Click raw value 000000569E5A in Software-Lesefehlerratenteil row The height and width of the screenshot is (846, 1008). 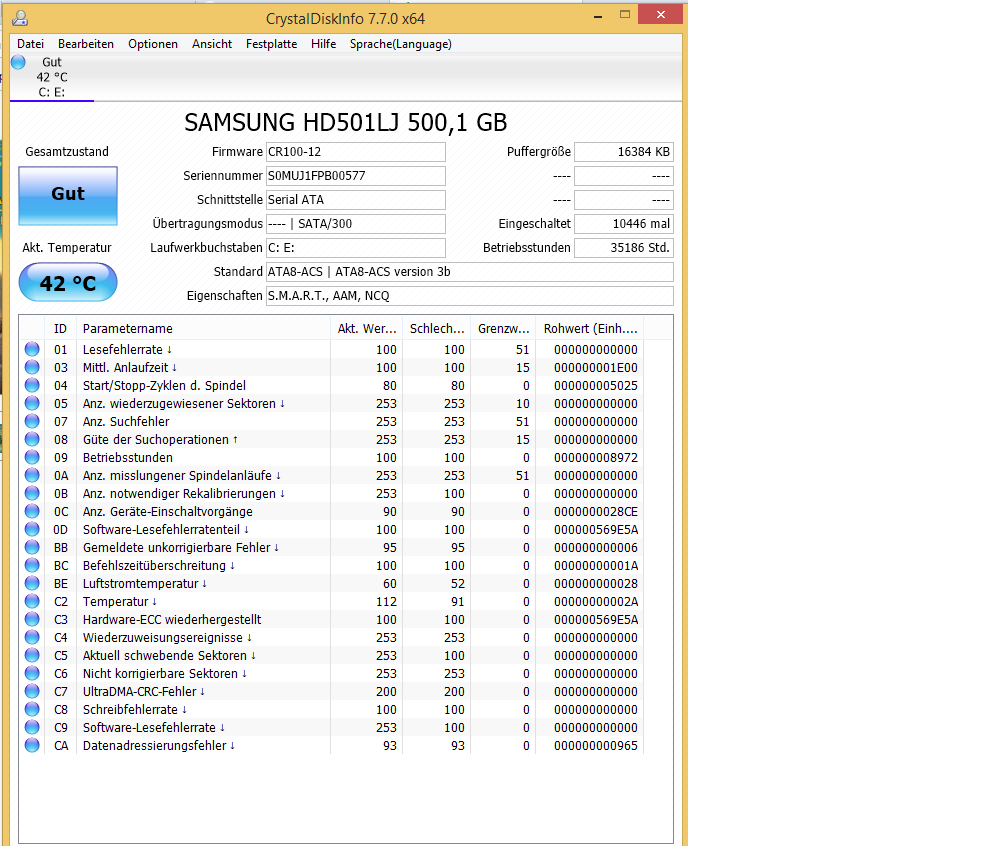click(596, 530)
